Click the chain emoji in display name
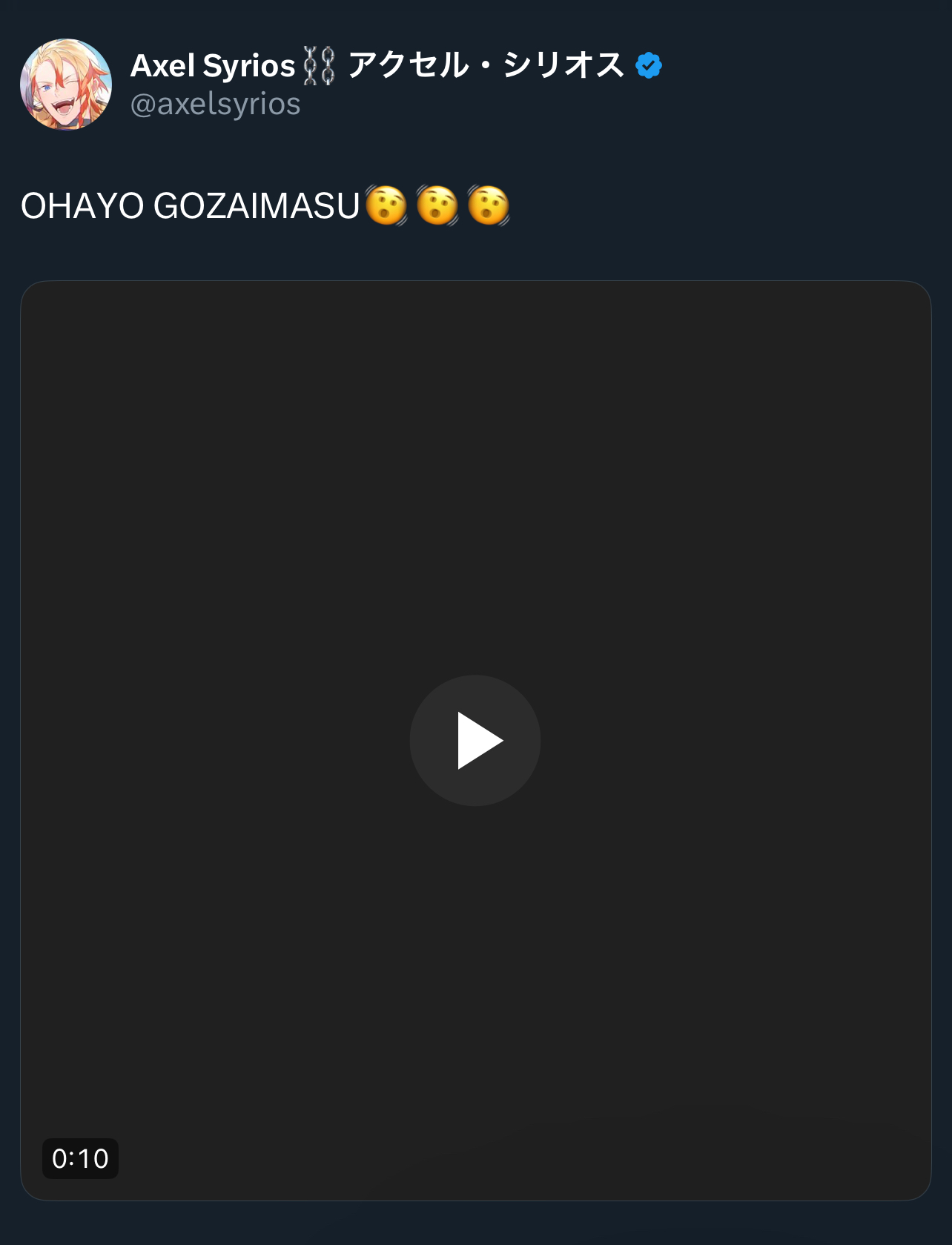Viewport: 952px width, 1245px height. [x=320, y=65]
